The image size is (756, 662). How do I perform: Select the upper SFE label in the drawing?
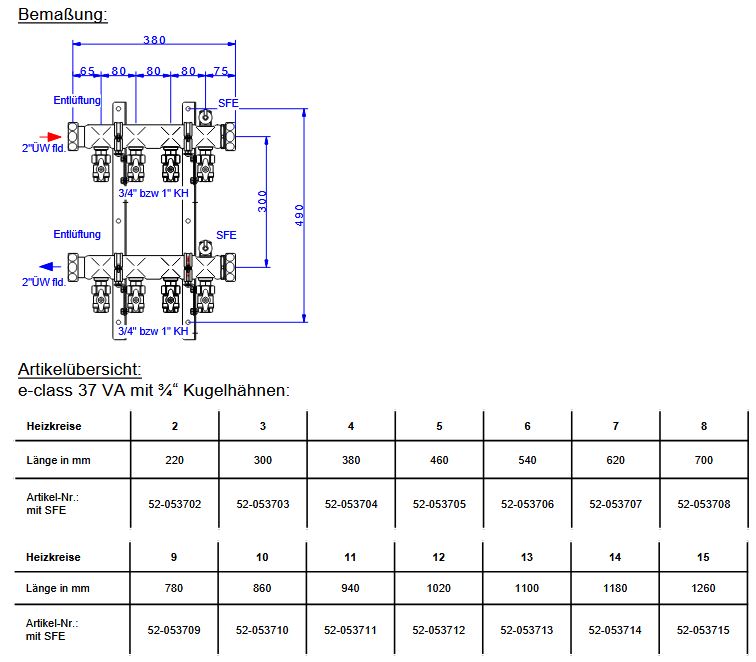(227, 104)
